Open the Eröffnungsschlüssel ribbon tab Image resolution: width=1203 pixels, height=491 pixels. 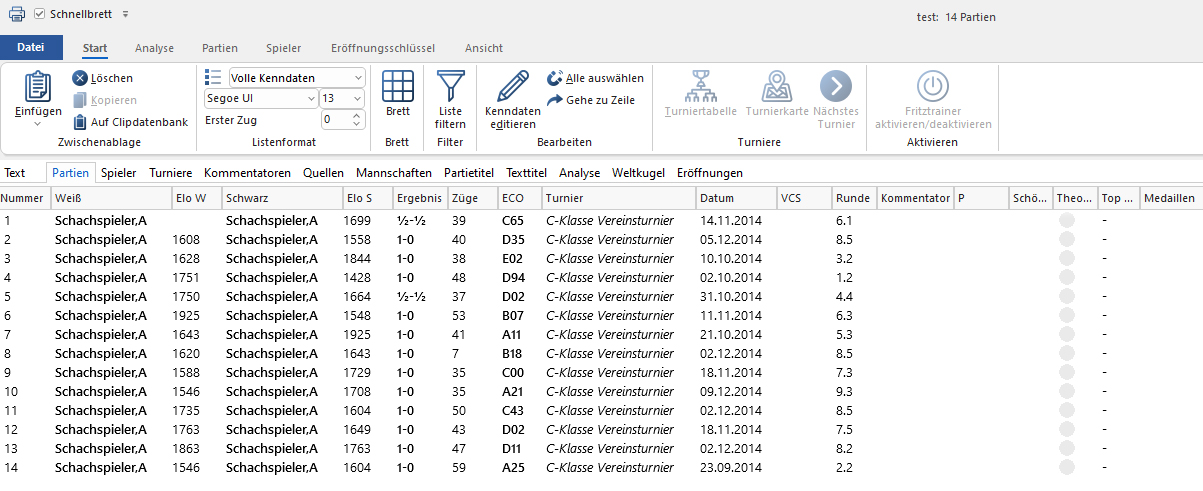tap(382, 48)
